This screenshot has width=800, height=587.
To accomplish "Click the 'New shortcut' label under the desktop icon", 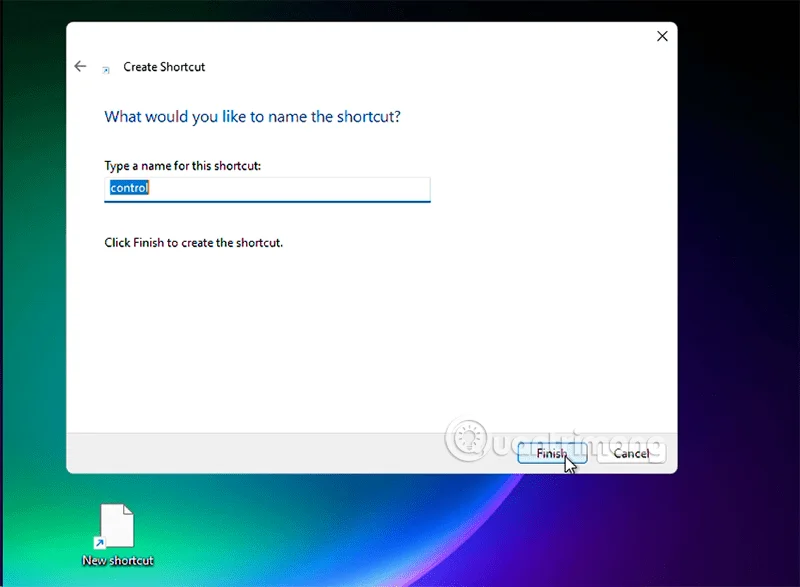I will (117, 560).
